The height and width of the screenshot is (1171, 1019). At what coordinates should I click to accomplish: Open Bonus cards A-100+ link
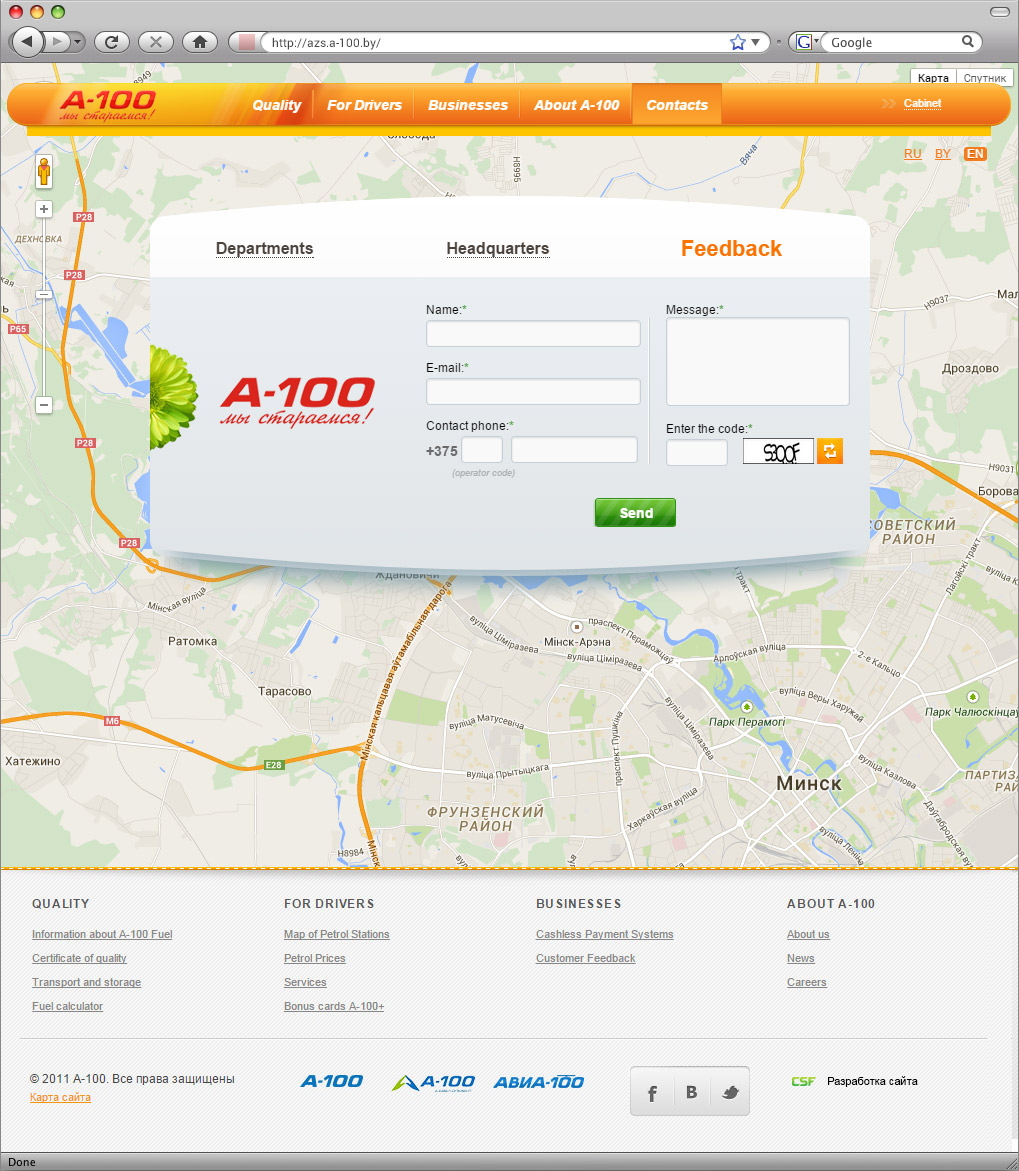point(334,1006)
